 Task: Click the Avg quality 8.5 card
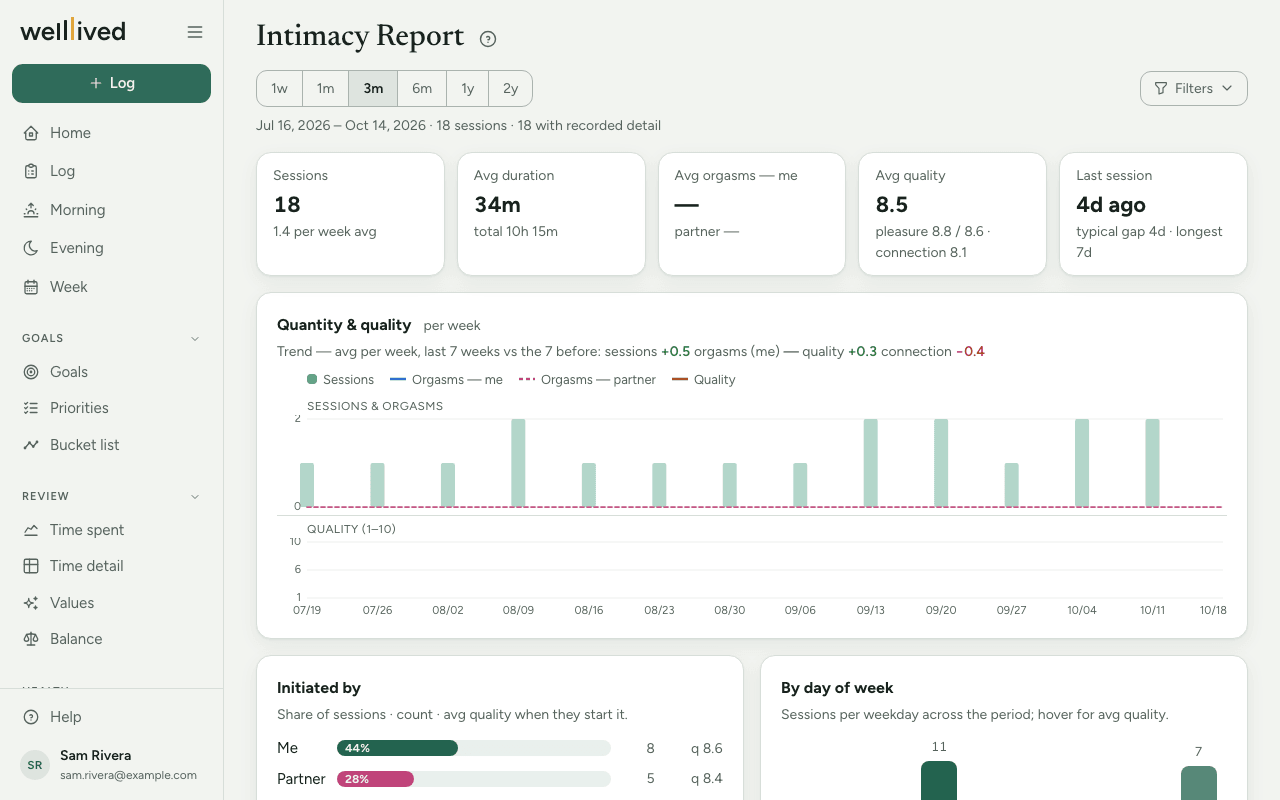pyautogui.click(x=952, y=214)
